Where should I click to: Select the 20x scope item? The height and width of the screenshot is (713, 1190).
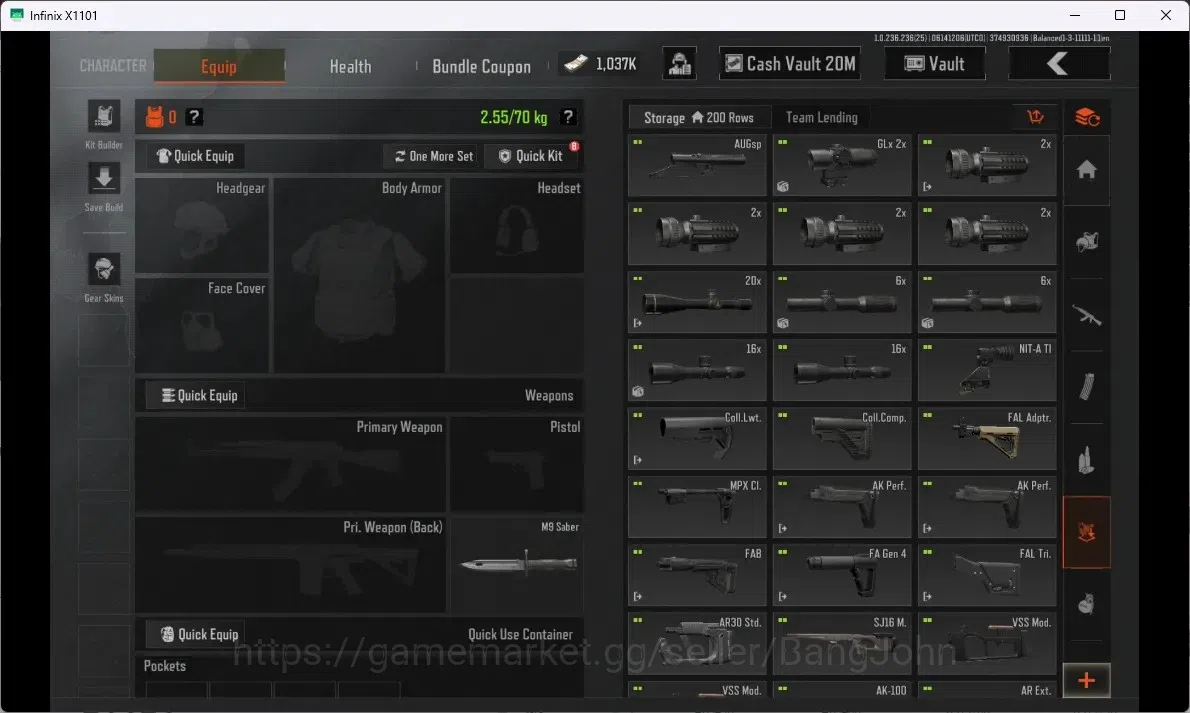(x=697, y=302)
